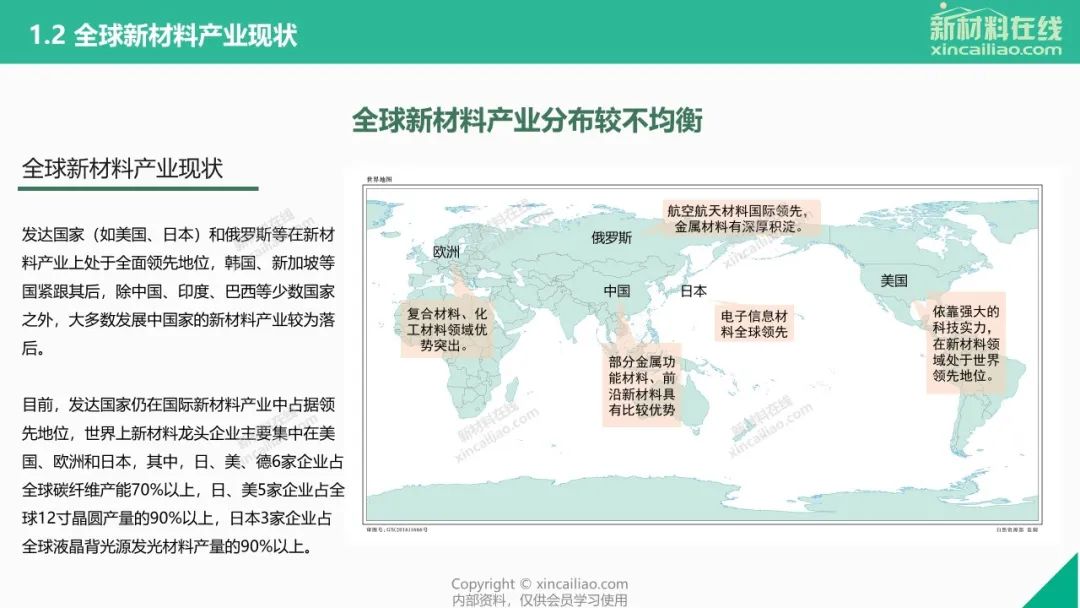
Task: Click the 内部资料 footer notice text
Action: (539, 600)
